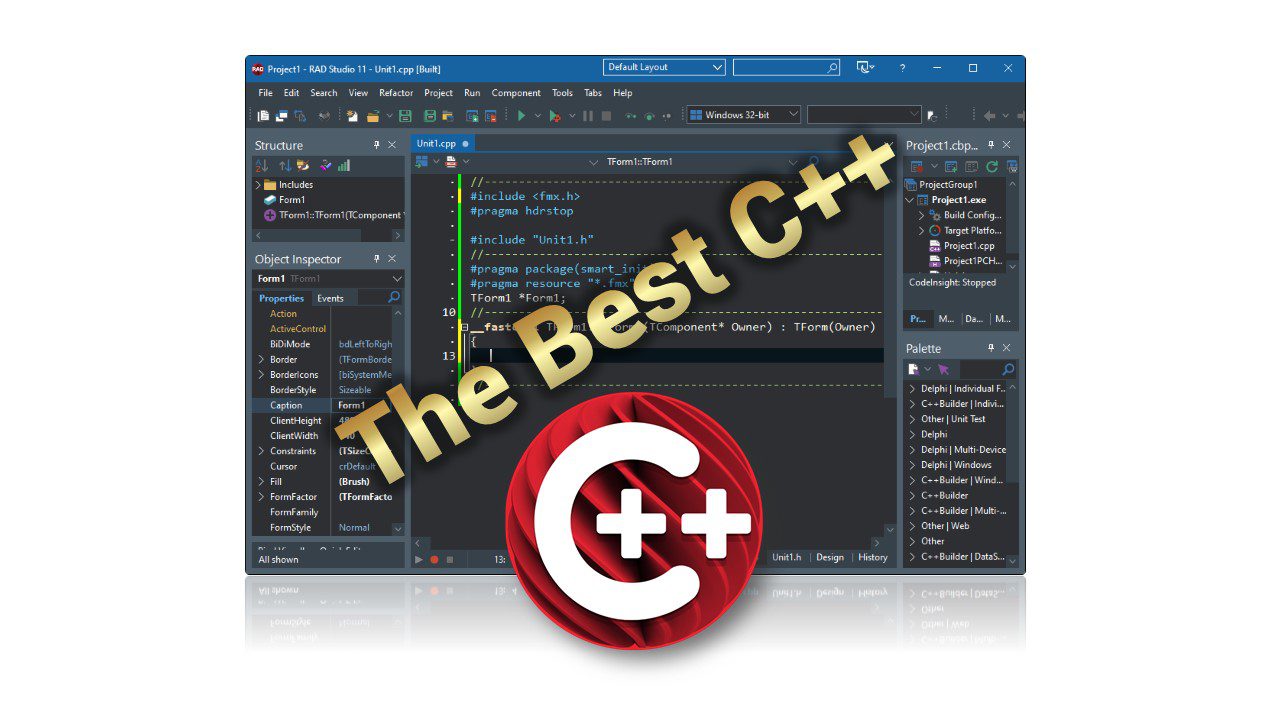Expand the Delphi | Windows palette category

pos(912,465)
